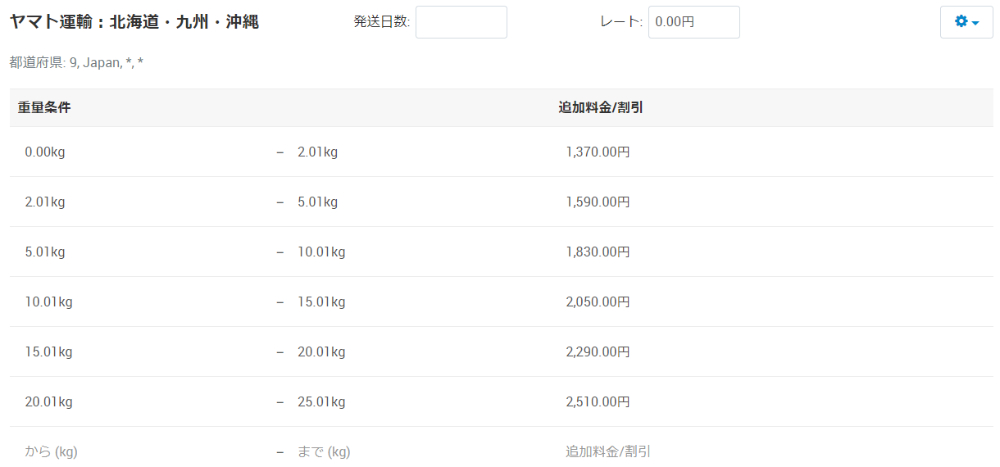Edit the 15.01kg starting weight
The image size is (1000, 467).
[x=48, y=352]
